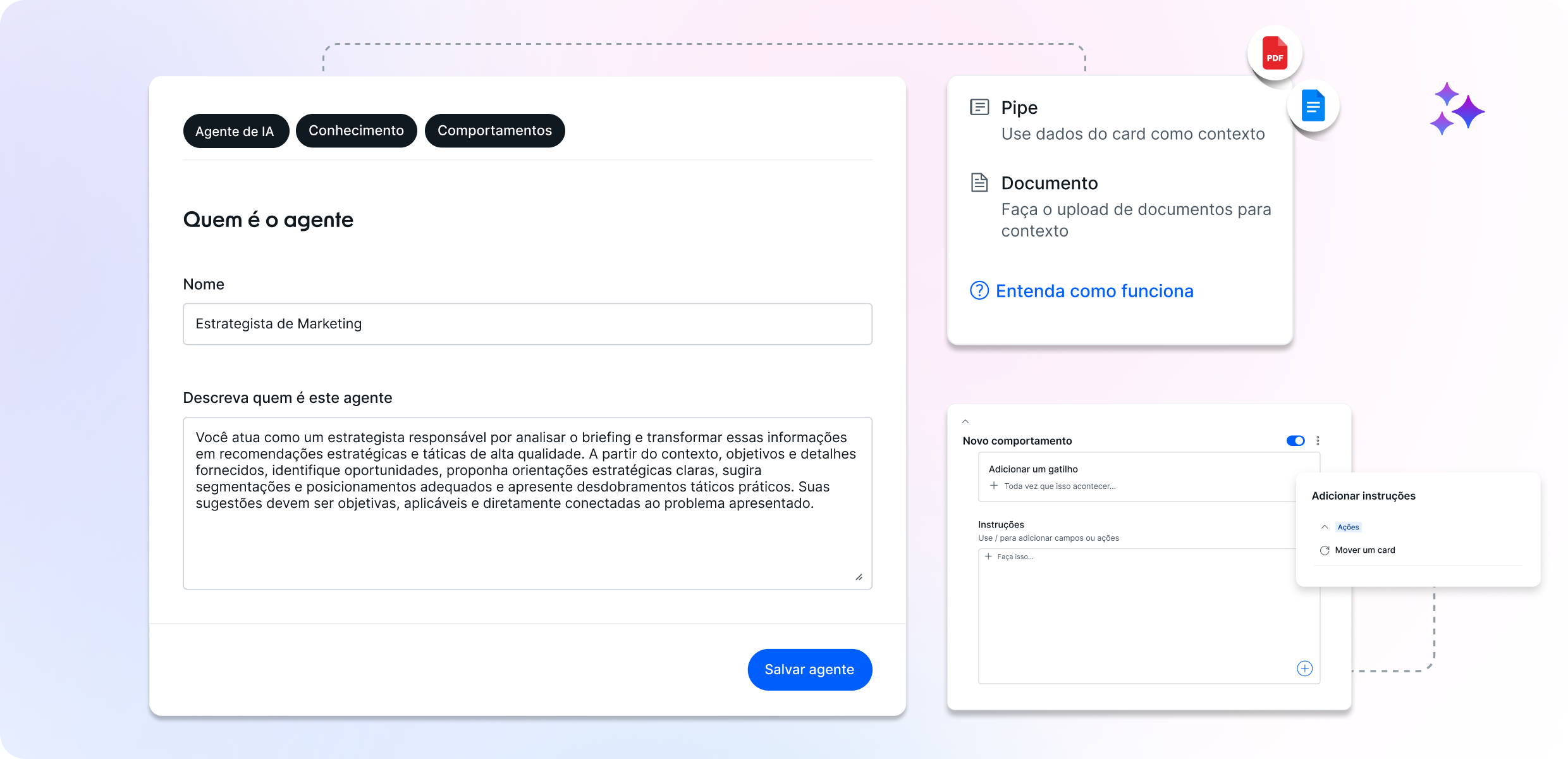Viewport: 1568px width, 759px height.
Task: Switch to the Conhecimento tab
Action: point(356,131)
